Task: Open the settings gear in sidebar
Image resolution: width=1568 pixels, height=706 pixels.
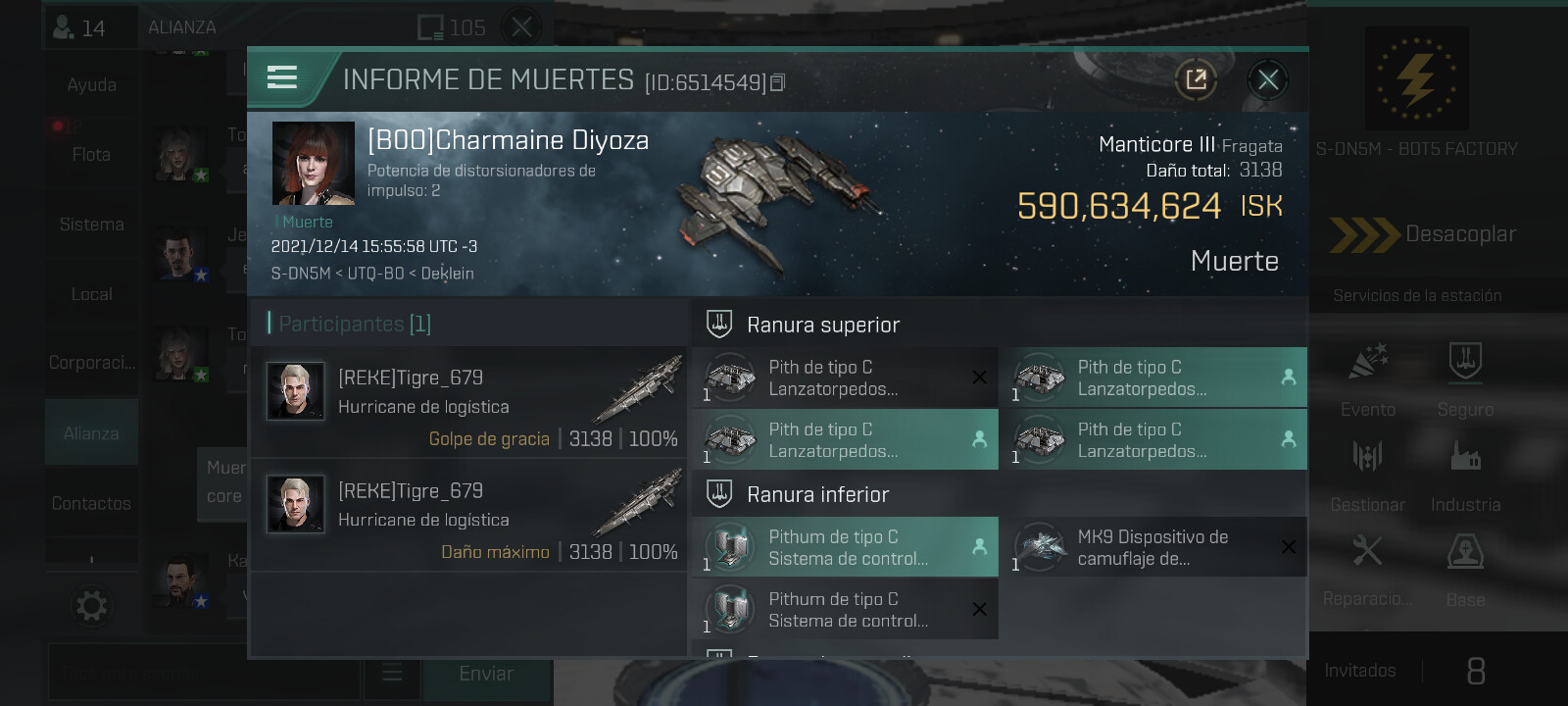Action: tap(91, 606)
